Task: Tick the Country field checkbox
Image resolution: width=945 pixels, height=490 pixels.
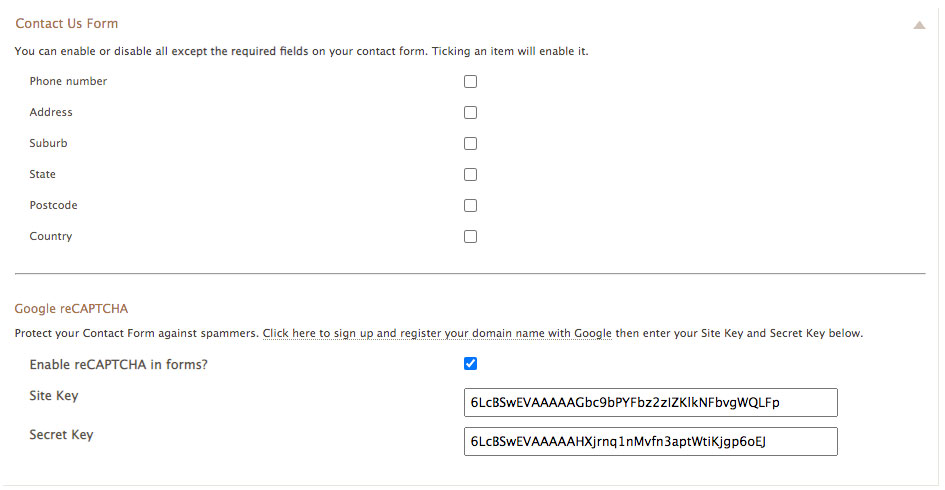Action: (470, 237)
